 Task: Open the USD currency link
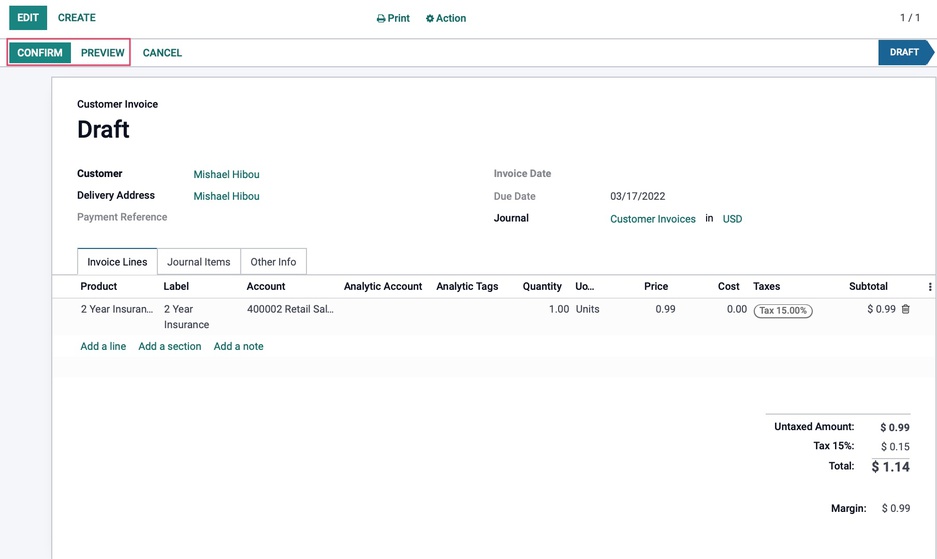(732, 219)
